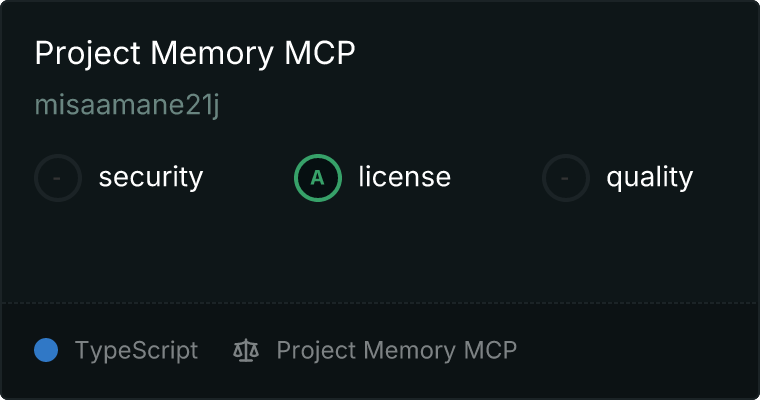Click the blue TypeScript language dot
This screenshot has height=400, width=760.
(46, 350)
